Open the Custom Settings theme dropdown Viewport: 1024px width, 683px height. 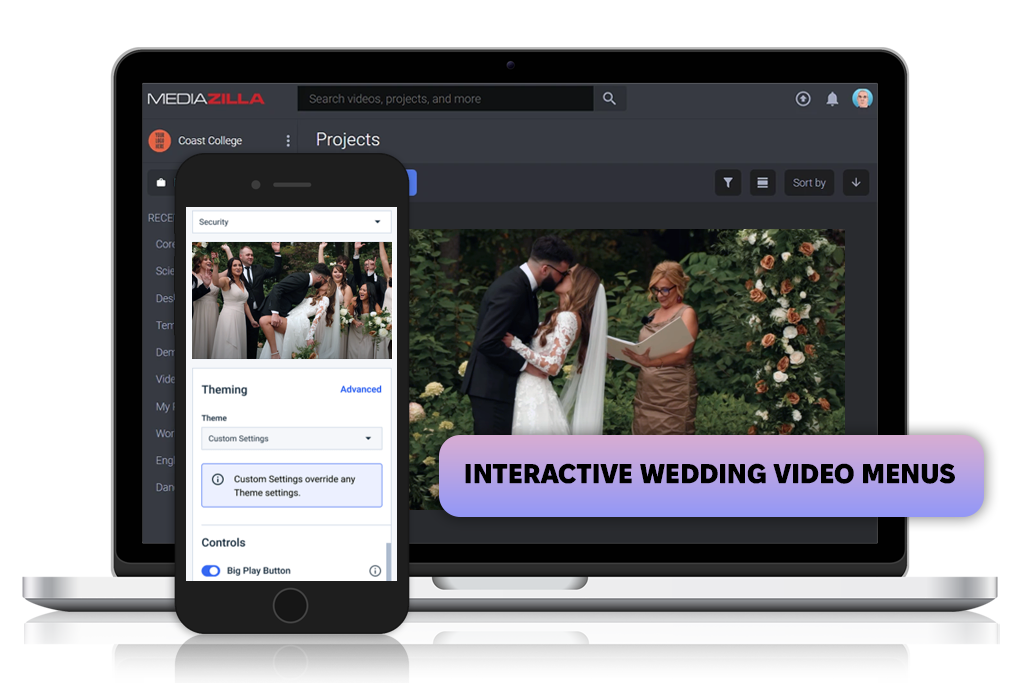coord(291,439)
